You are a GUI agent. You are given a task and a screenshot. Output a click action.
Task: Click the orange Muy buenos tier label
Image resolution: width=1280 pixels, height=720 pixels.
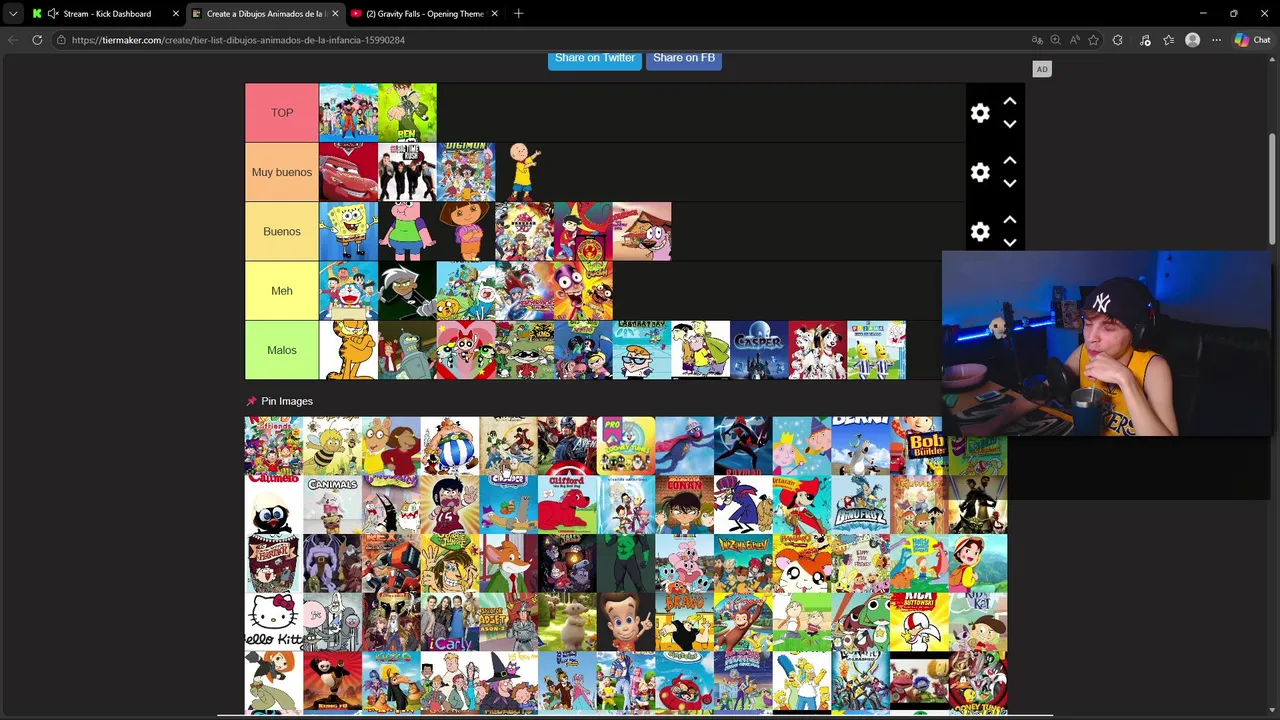point(282,172)
